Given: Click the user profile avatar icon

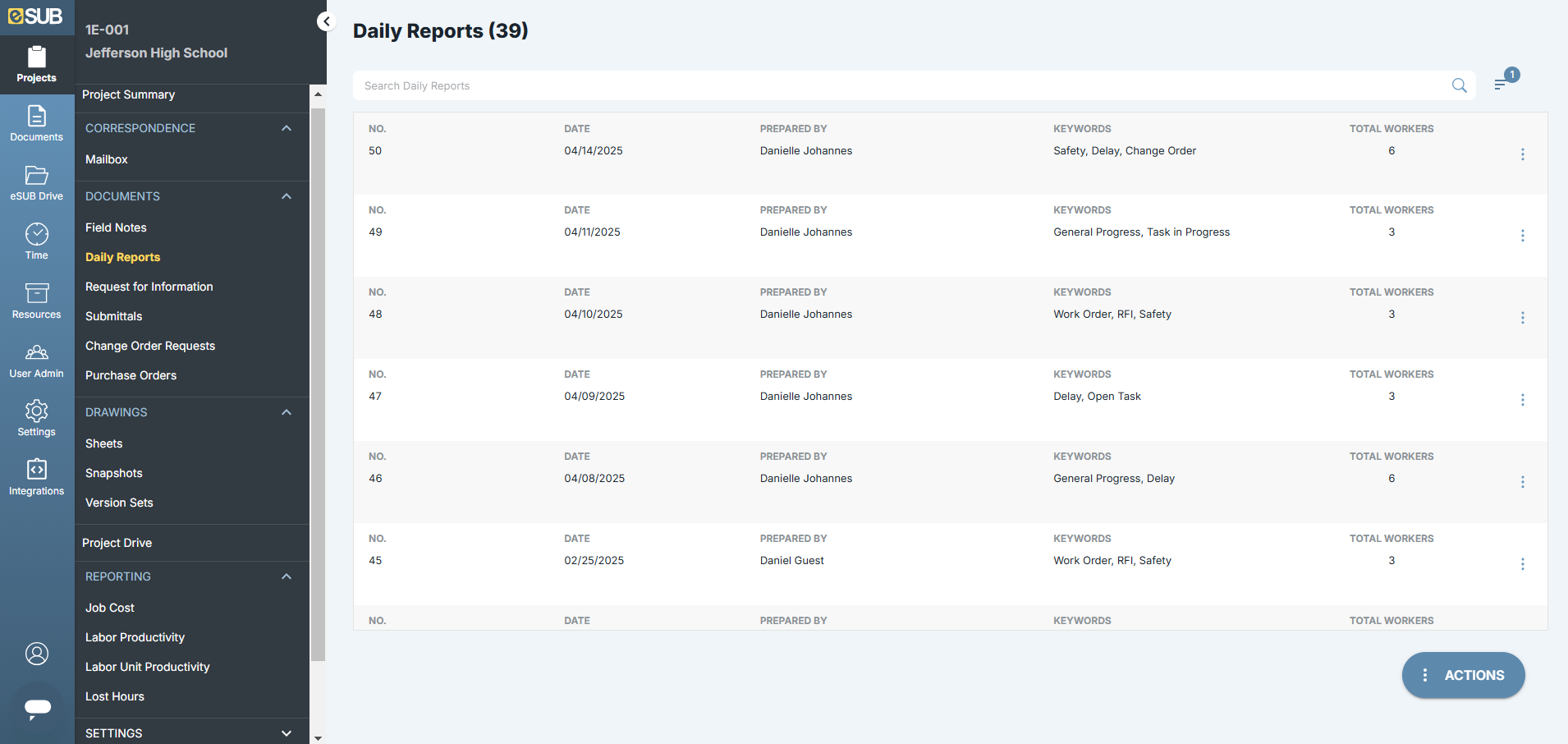Looking at the screenshot, I should 37,654.
